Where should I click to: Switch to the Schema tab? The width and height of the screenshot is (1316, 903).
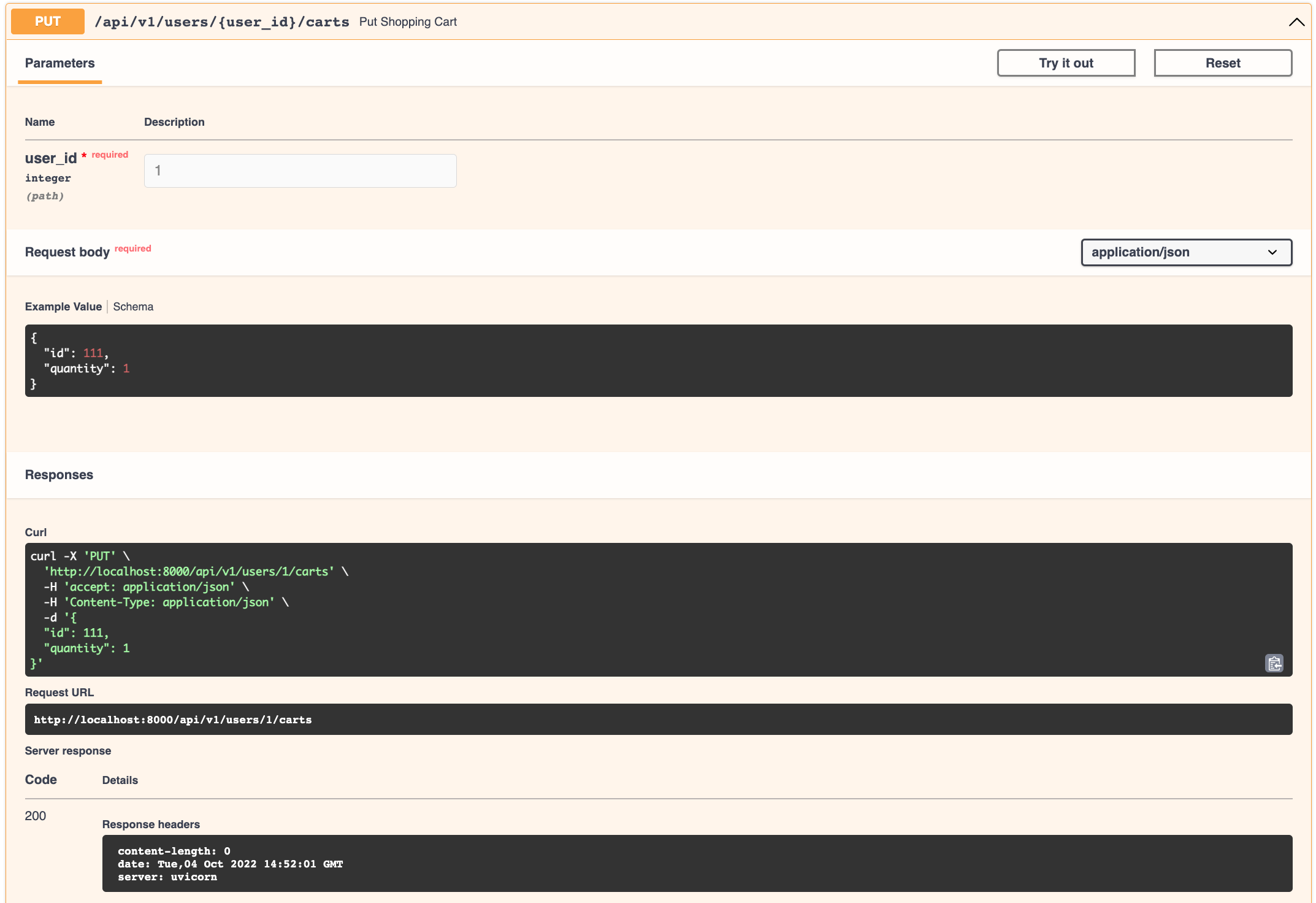click(132, 306)
